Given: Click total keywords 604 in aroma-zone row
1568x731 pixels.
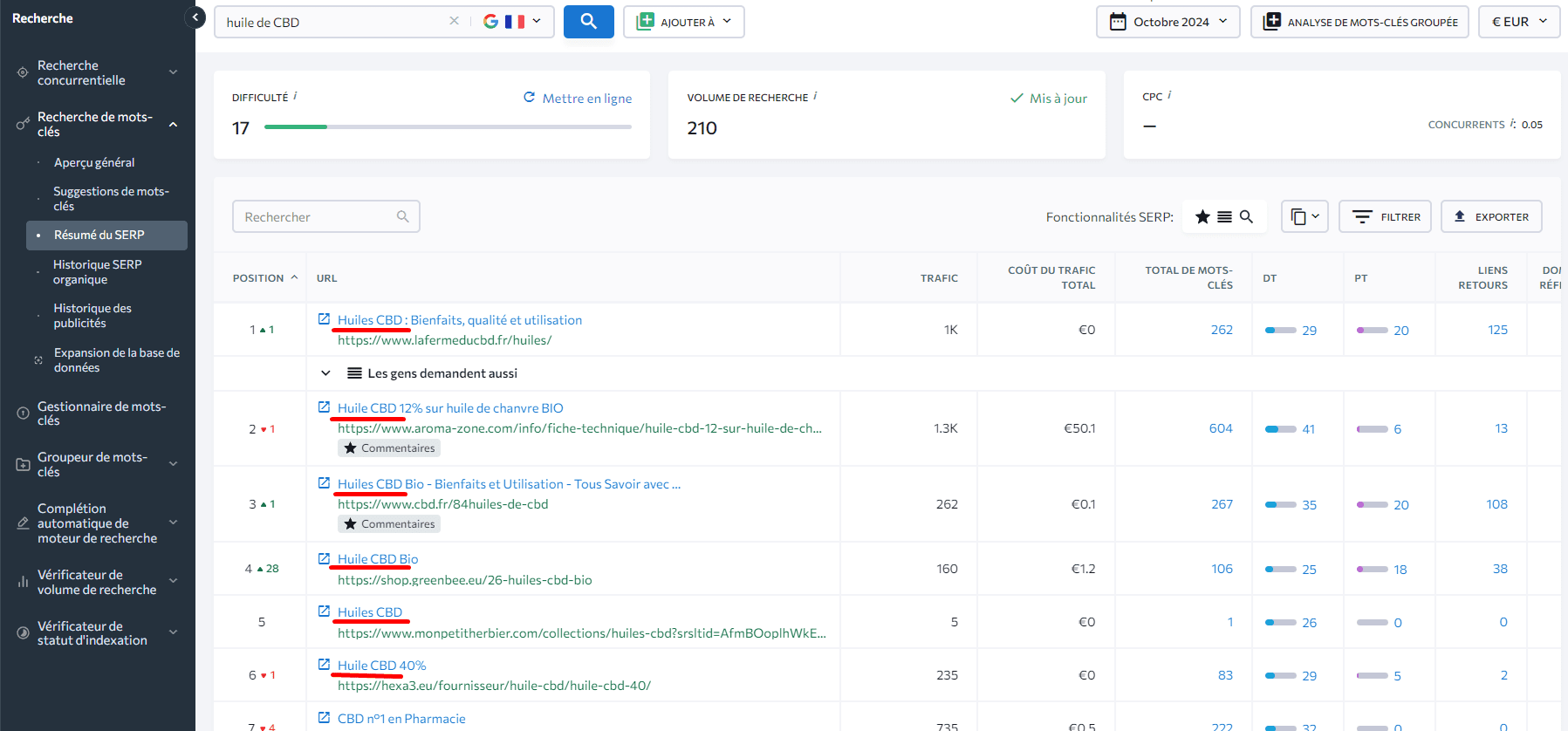Looking at the screenshot, I should 1221,428.
